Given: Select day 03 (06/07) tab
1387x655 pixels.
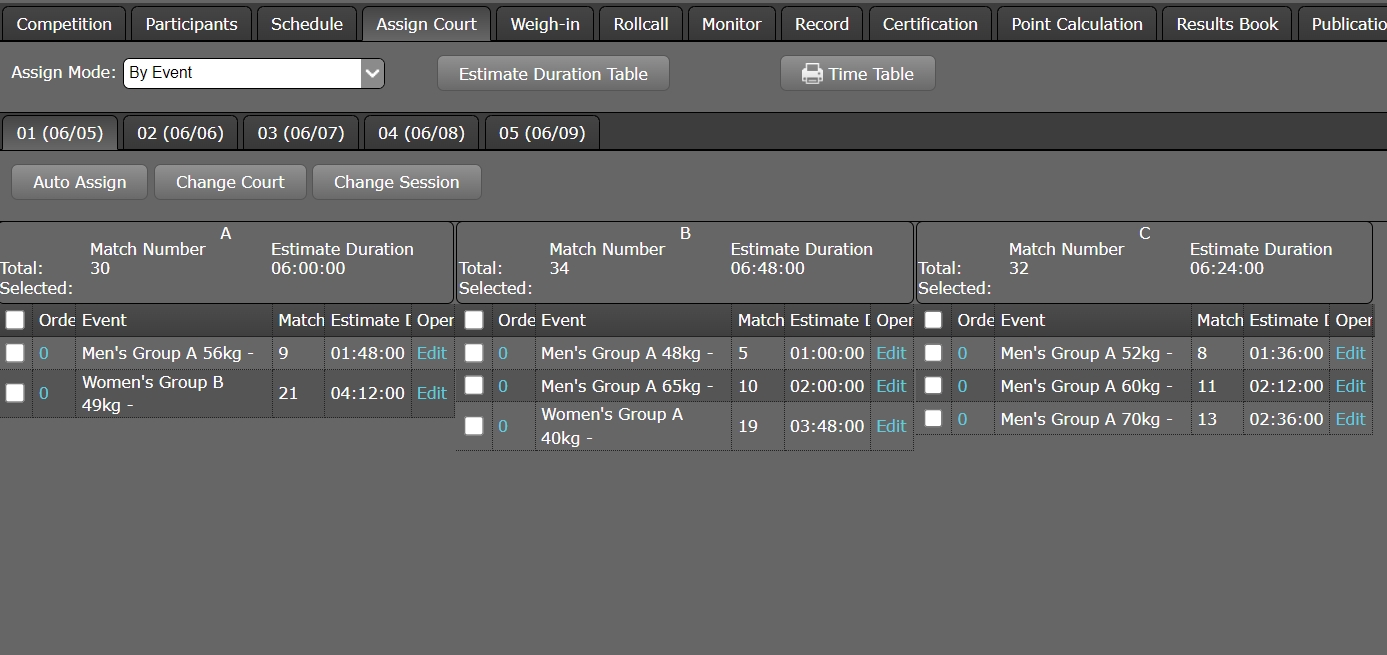Looking at the screenshot, I should tap(300, 133).
